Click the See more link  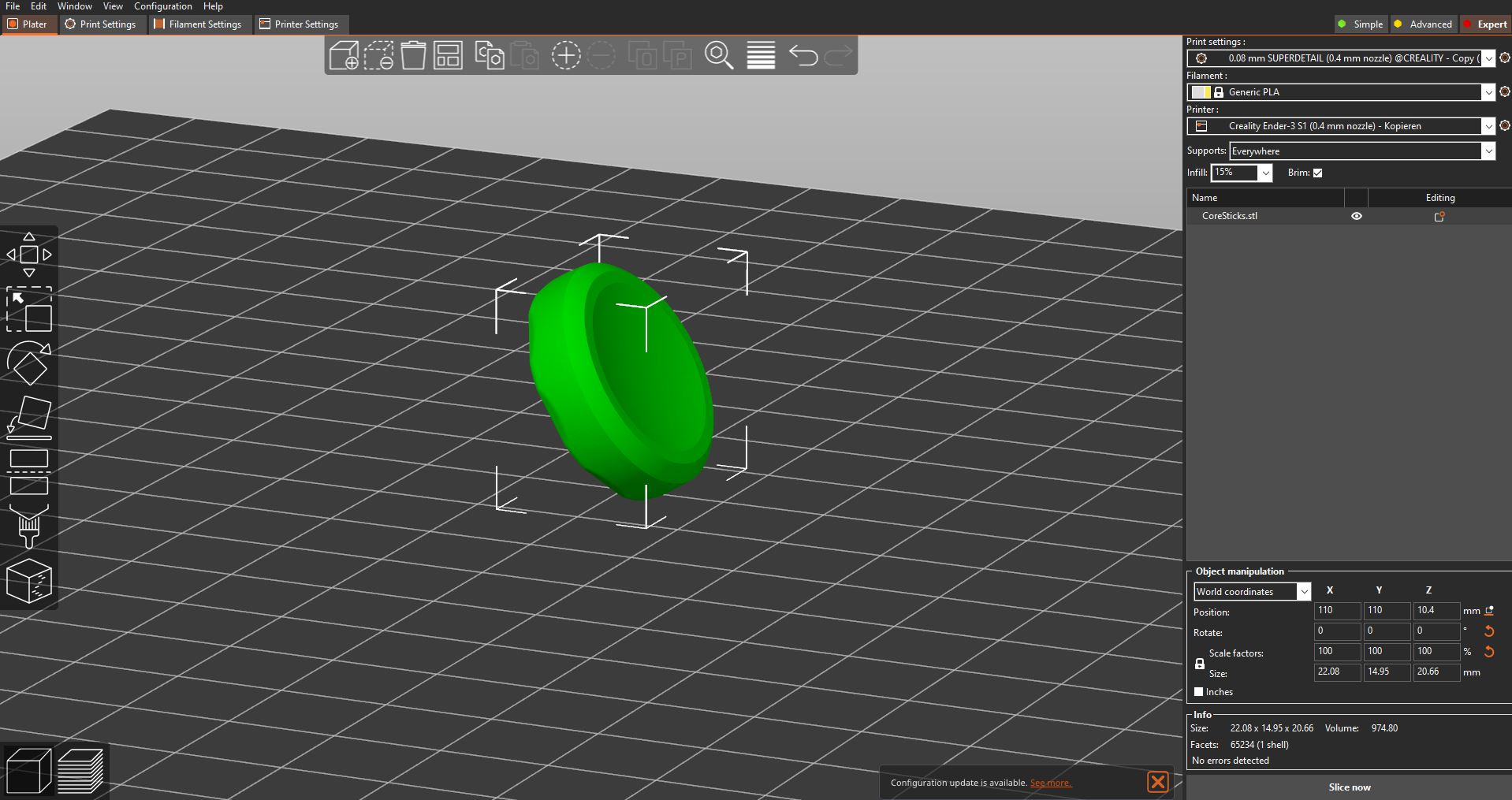click(x=1051, y=783)
